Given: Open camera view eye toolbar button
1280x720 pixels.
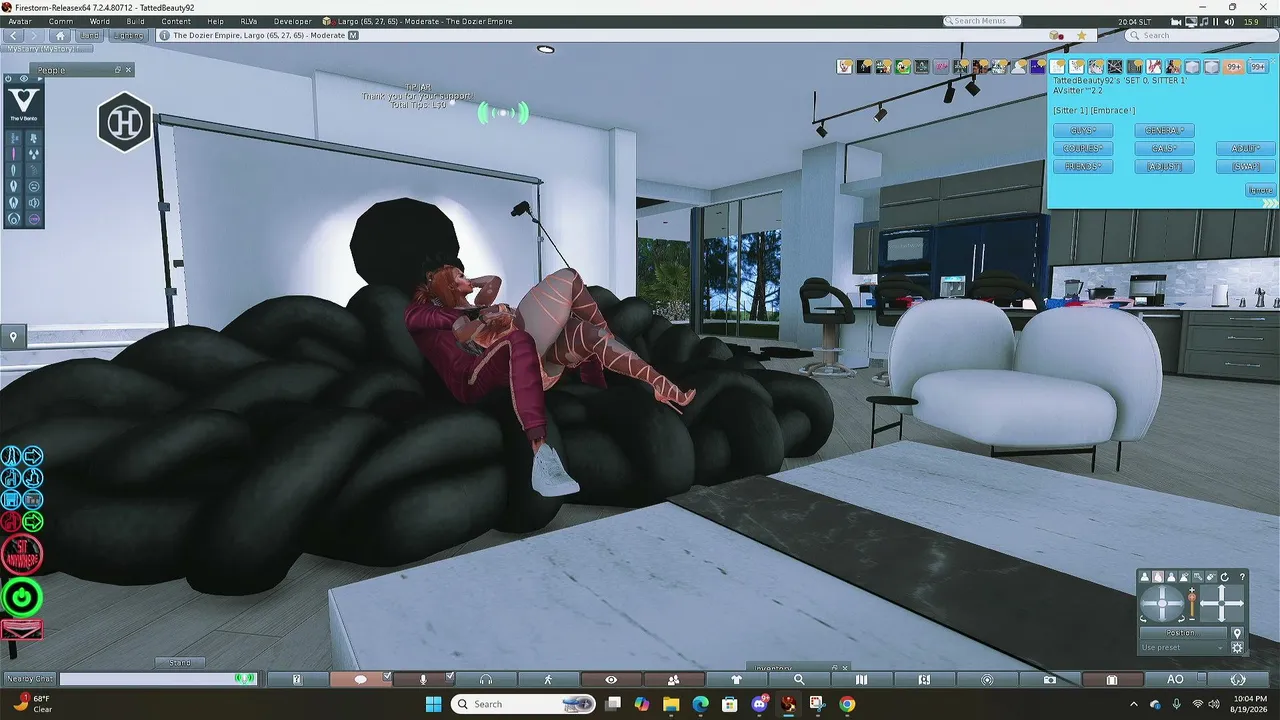Looking at the screenshot, I should click(x=611, y=680).
